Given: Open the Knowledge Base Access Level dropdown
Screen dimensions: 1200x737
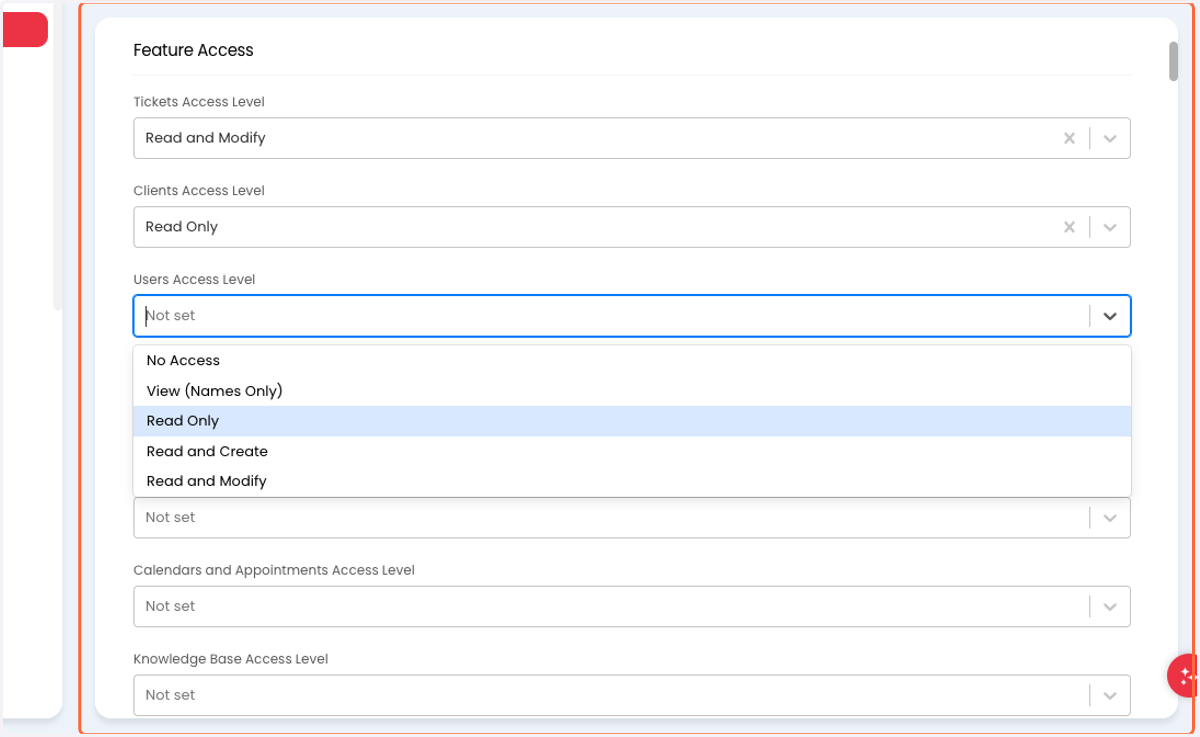Looking at the screenshot, I should (x=632, y=695).
